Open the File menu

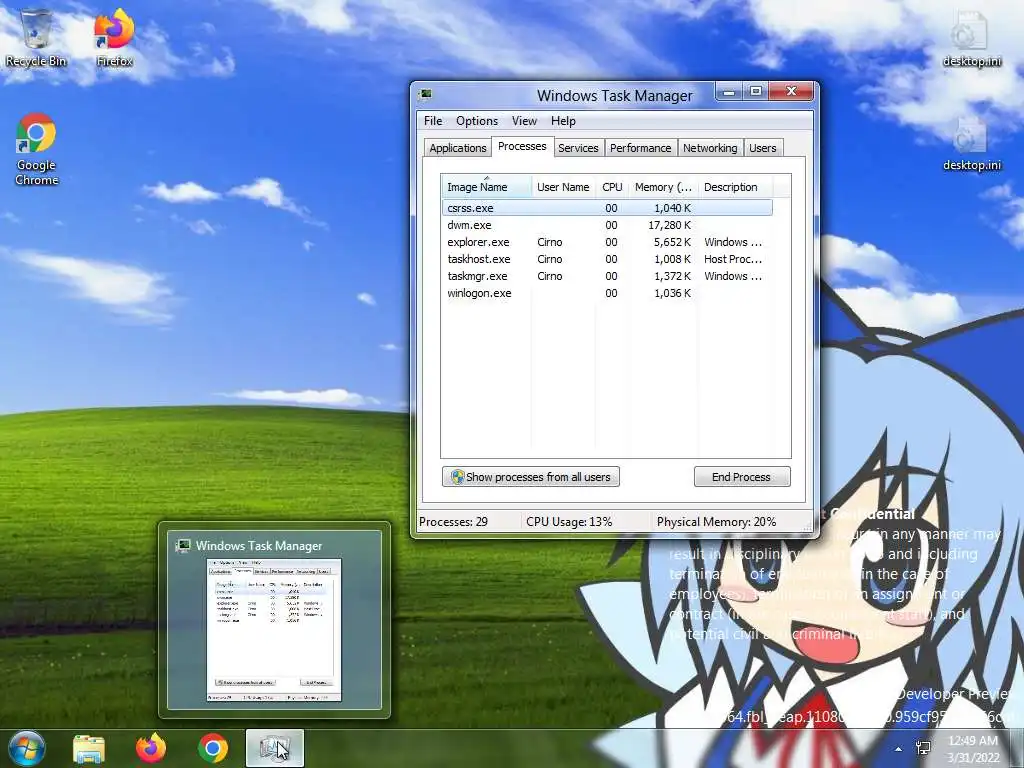point(433,121)
